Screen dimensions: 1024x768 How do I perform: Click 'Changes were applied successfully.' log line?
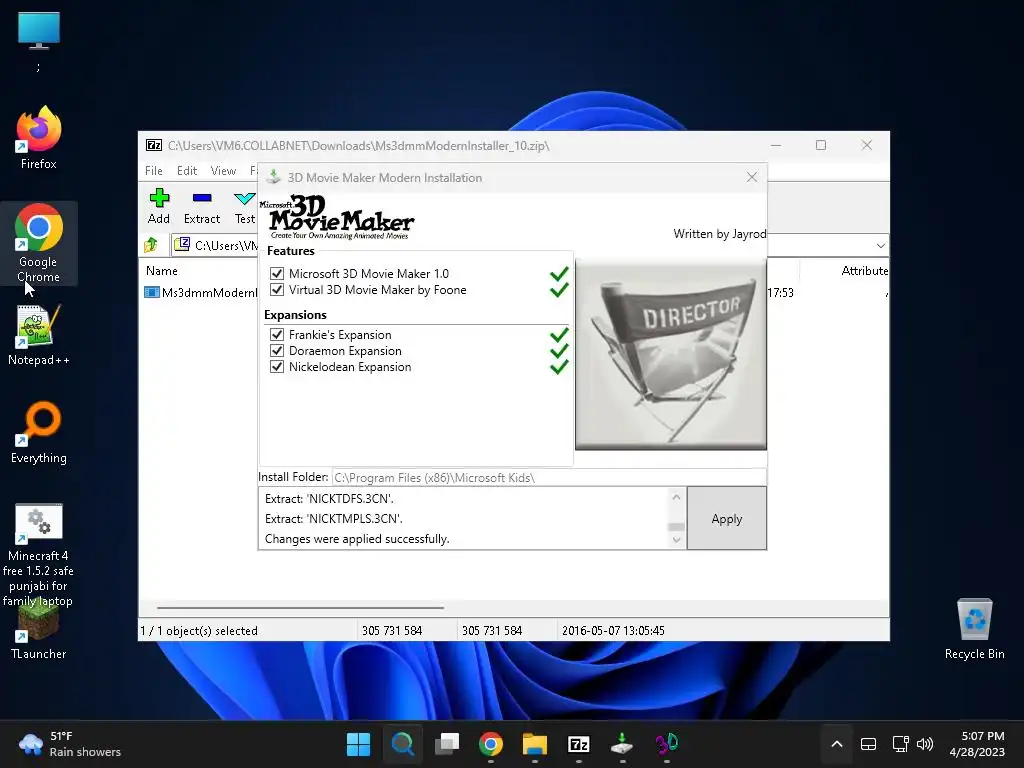(357, 539)
